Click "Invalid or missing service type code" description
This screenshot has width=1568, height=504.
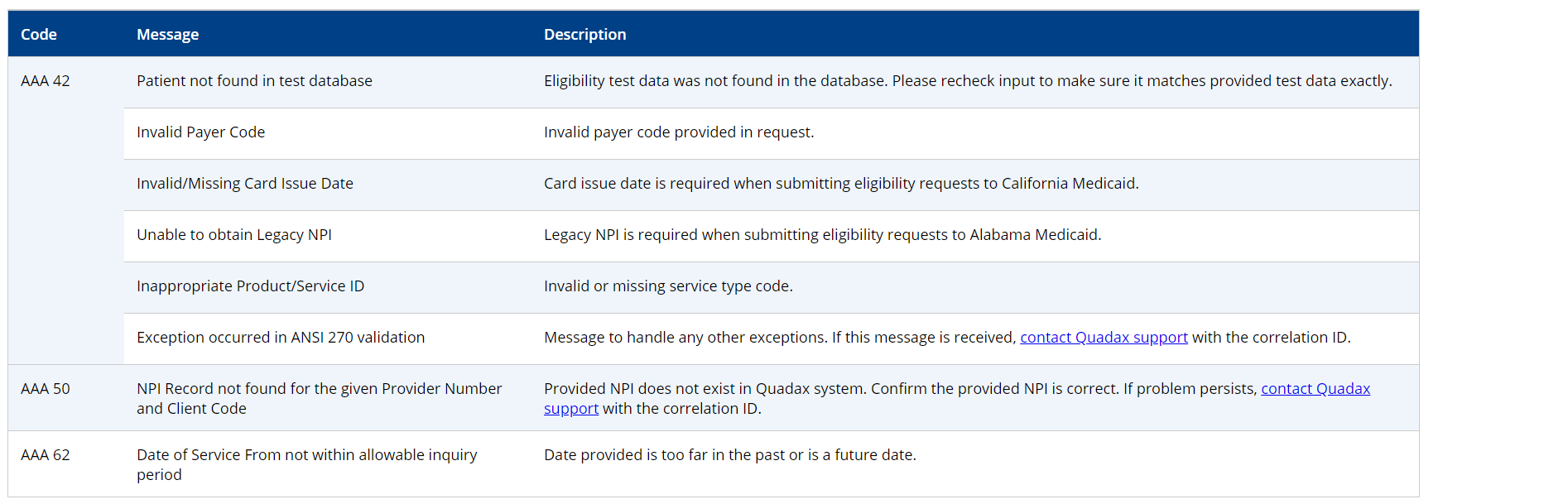click(667, 286)
